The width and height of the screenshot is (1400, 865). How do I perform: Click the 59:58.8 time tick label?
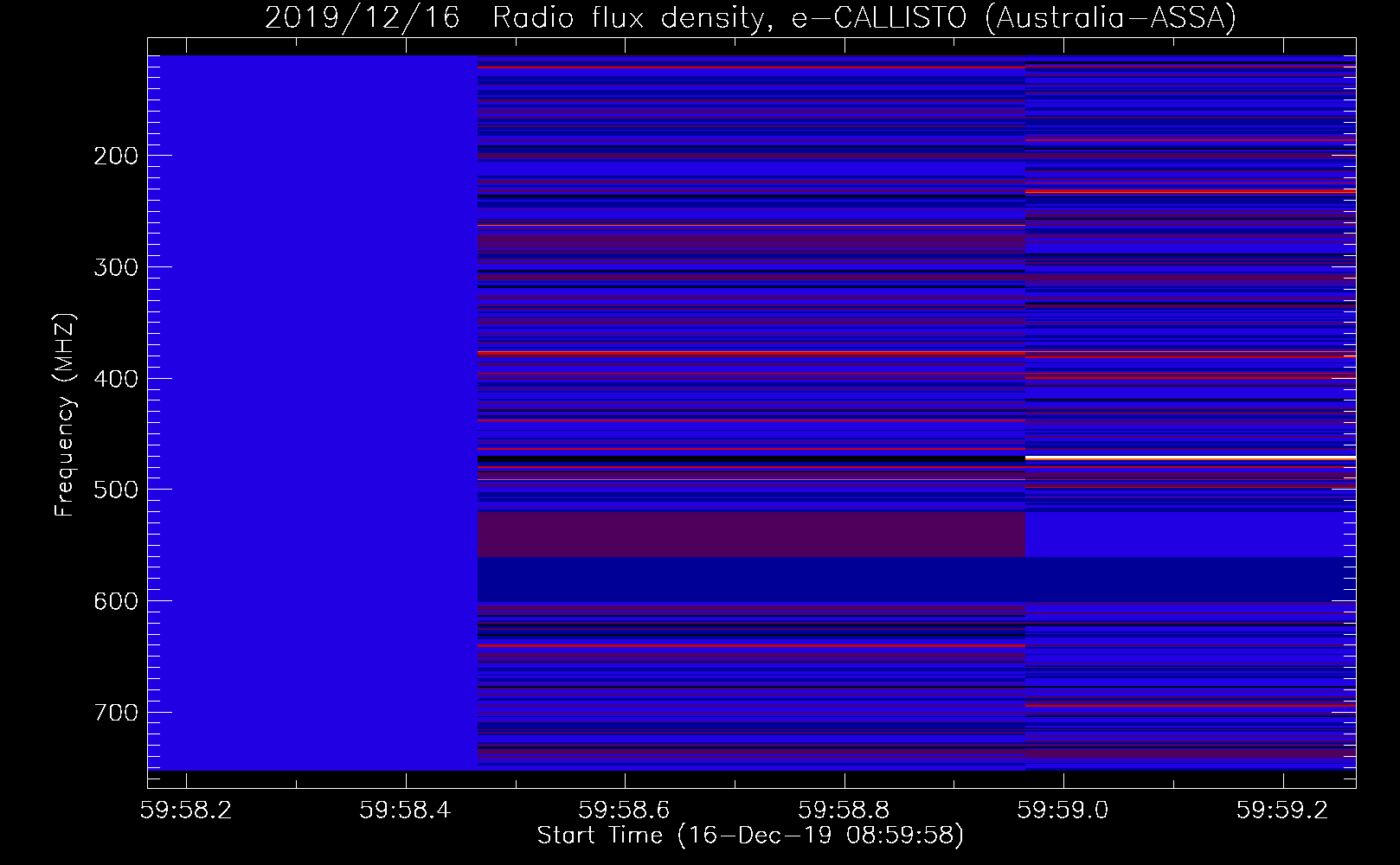tap(844, 810)
